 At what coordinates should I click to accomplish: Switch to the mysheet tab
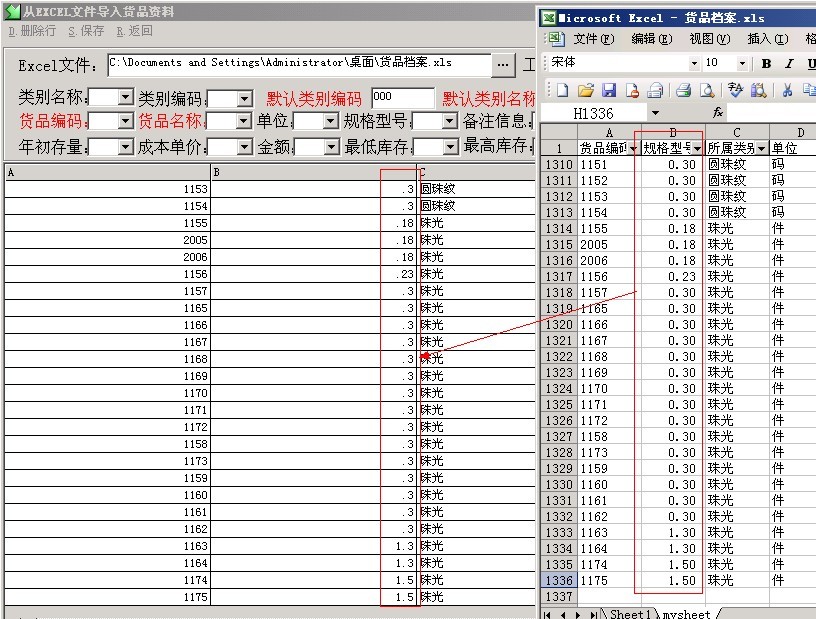[x=686, y=614]
